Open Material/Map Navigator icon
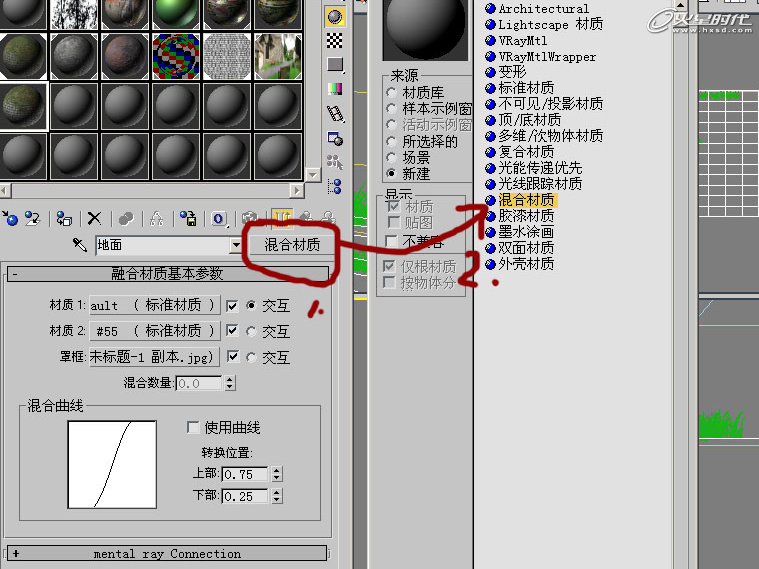Viewport: 759px width, 569px height. pos(334,186)
